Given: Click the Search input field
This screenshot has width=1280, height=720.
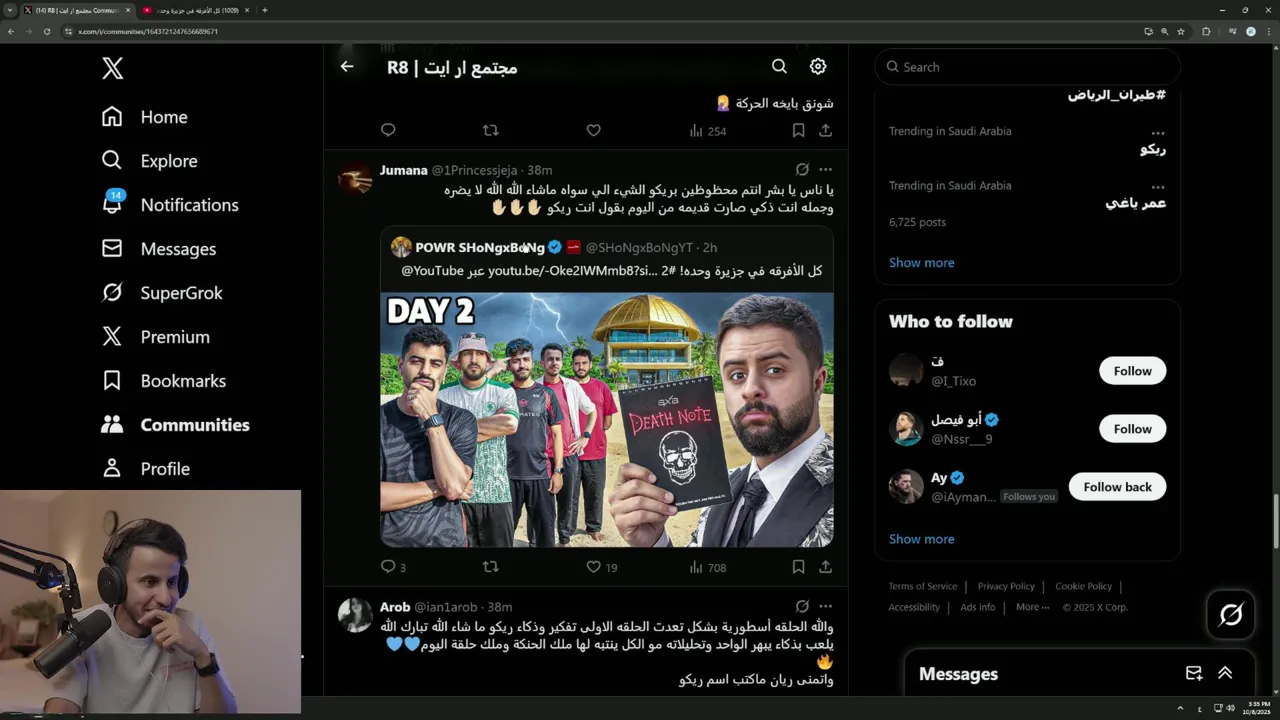Looking at the screenshot, I should [x=1027, y=67].
